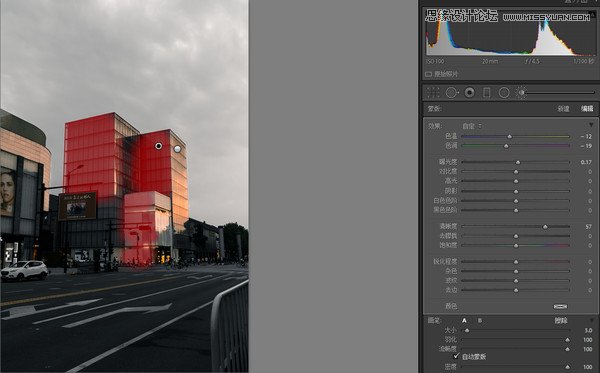This screenshot has height=373, width=600.
Task: Click the 20 mm focal length readout
Action: click(490, 61)
